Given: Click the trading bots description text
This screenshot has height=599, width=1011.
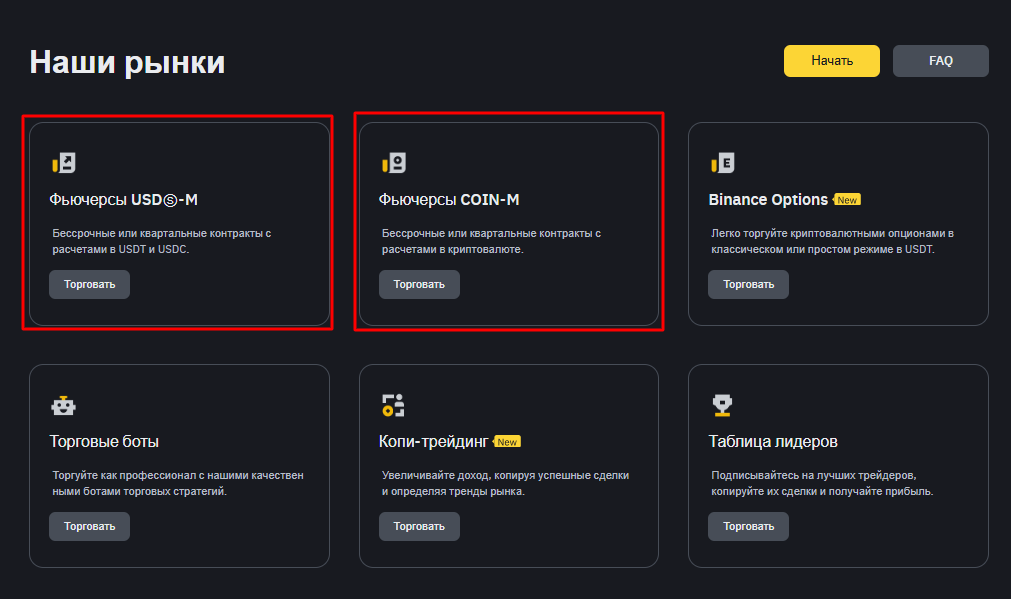Looking at the screenshot, I should [x=178, y=483].
